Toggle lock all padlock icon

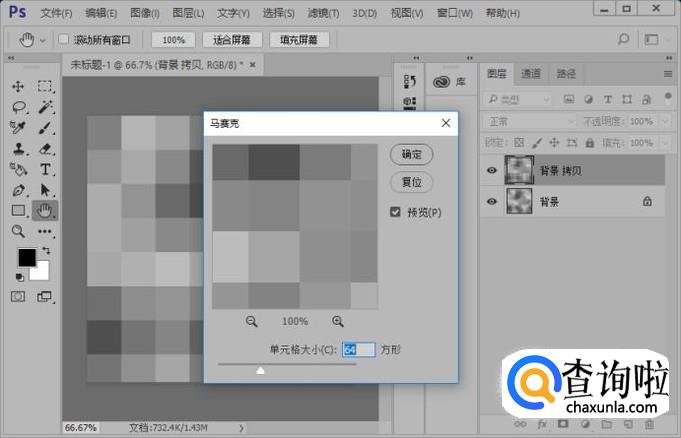click(x=589, y=143)
